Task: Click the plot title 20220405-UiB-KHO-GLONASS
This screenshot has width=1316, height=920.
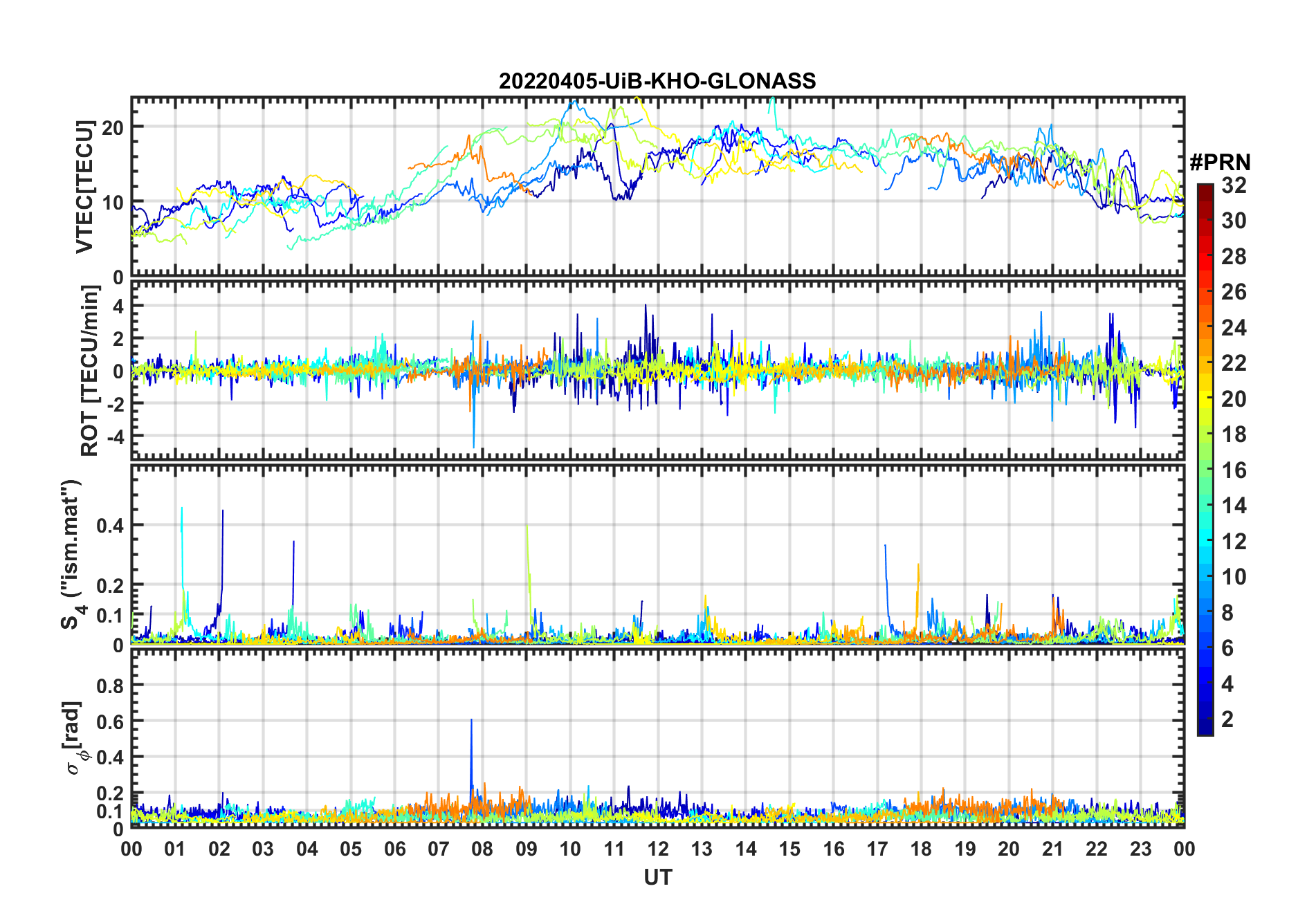Action: point(657,81)
